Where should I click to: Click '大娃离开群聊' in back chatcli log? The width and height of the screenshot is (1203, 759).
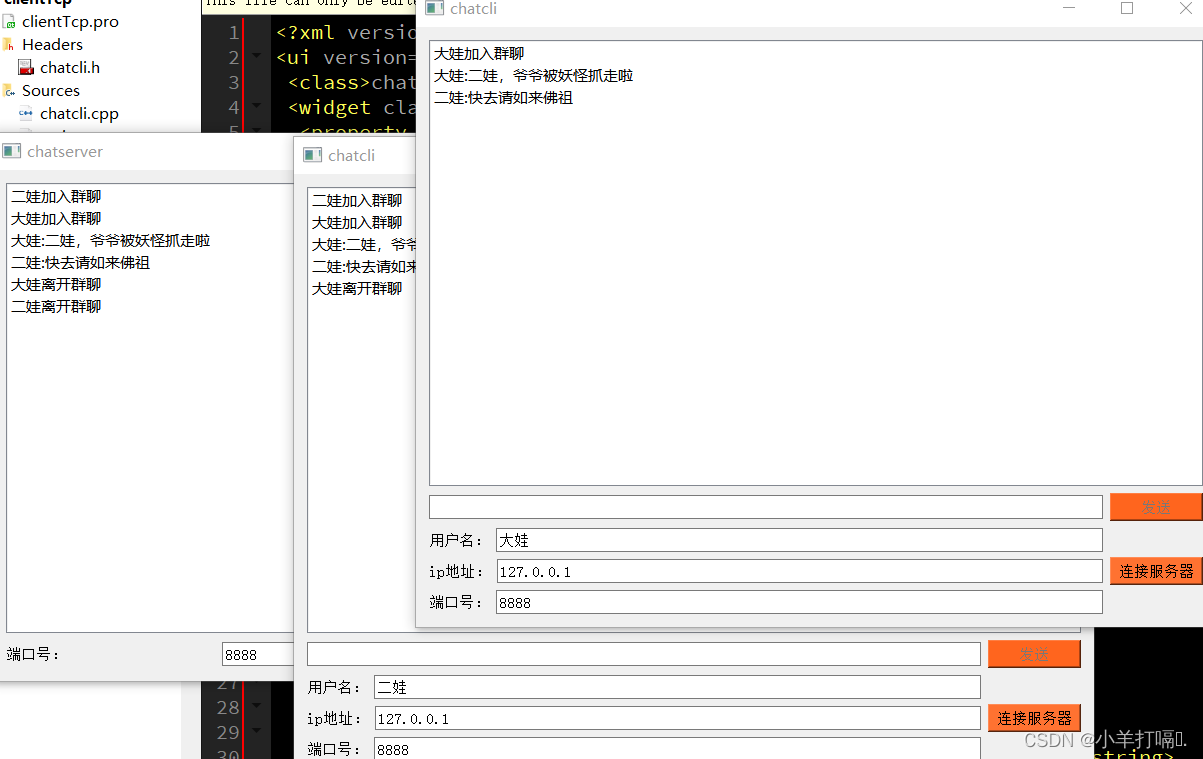point(357,288)
